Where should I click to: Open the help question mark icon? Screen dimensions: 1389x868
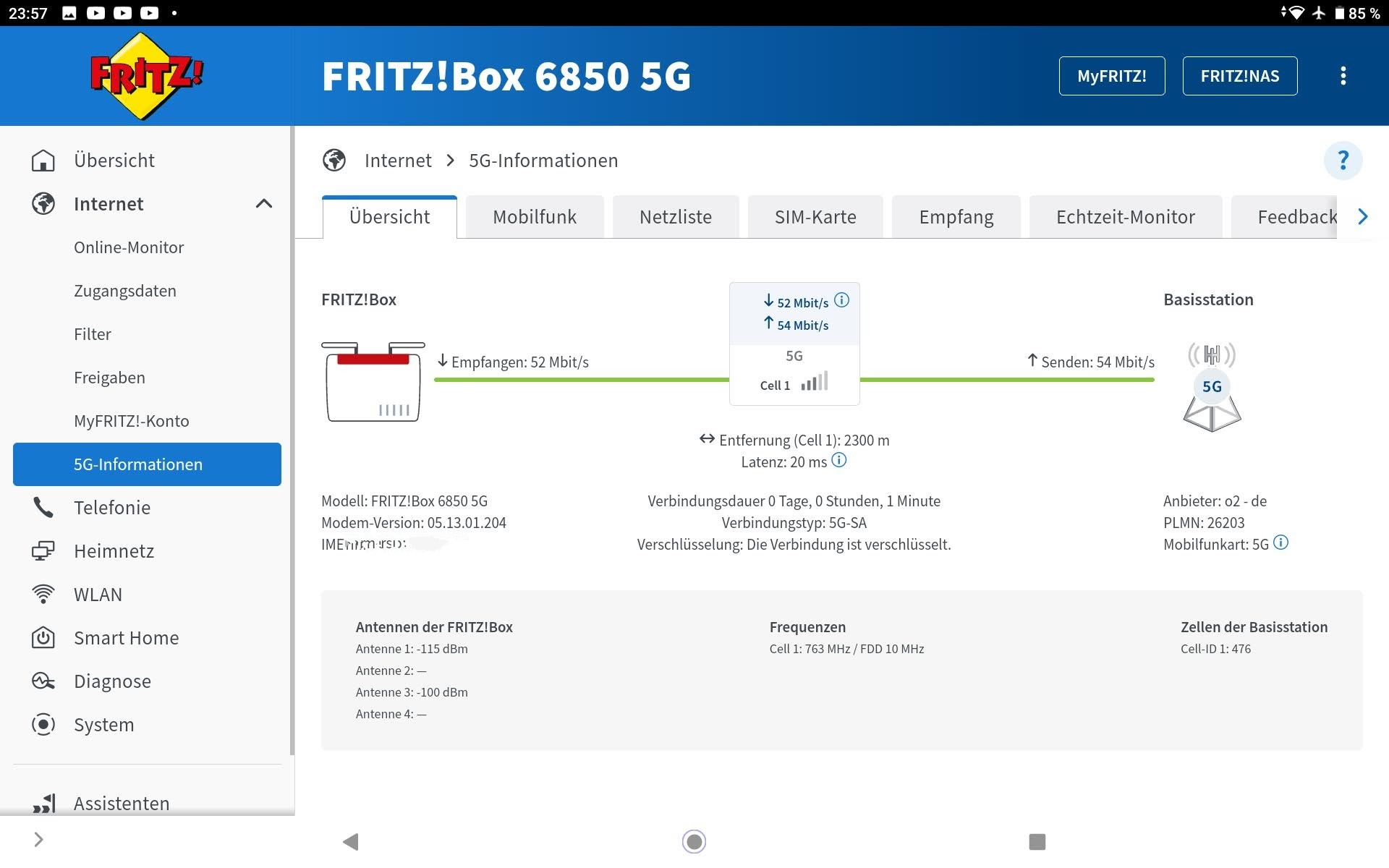[1343, 160]
